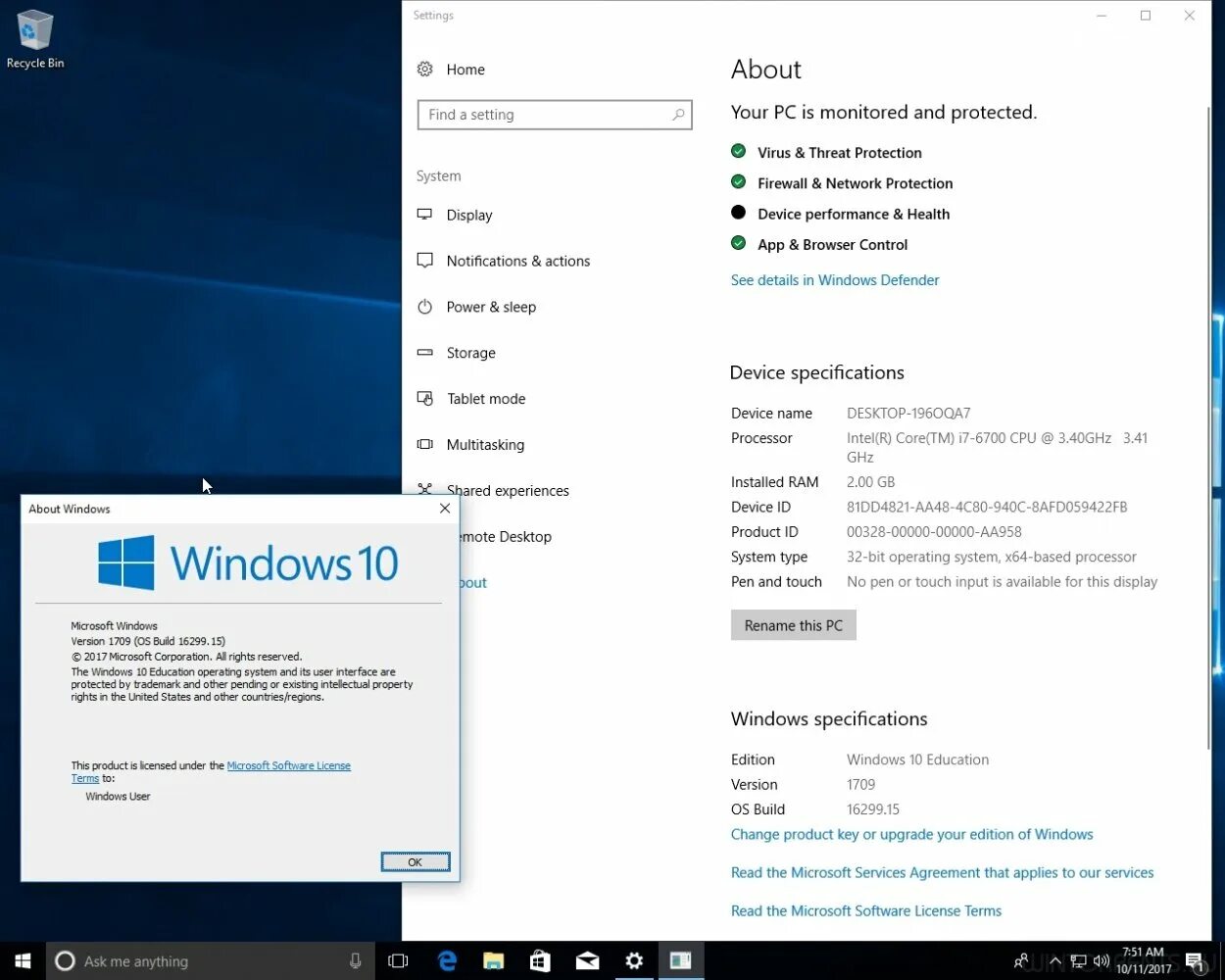
Task: Open the Action Center notification icon
Action: point(1195,961)
